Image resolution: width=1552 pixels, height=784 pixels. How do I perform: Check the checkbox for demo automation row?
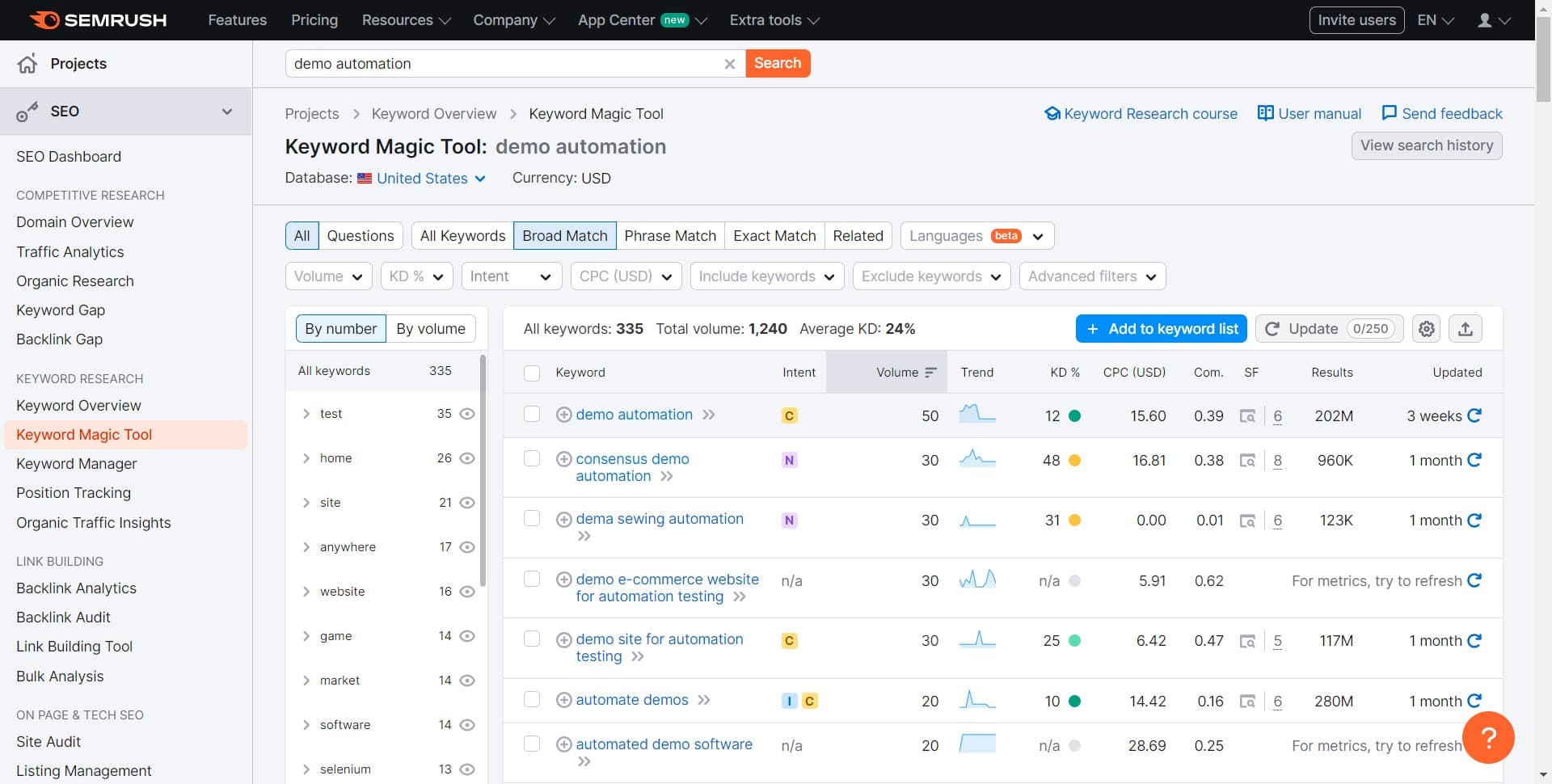(x=532, y=414)
